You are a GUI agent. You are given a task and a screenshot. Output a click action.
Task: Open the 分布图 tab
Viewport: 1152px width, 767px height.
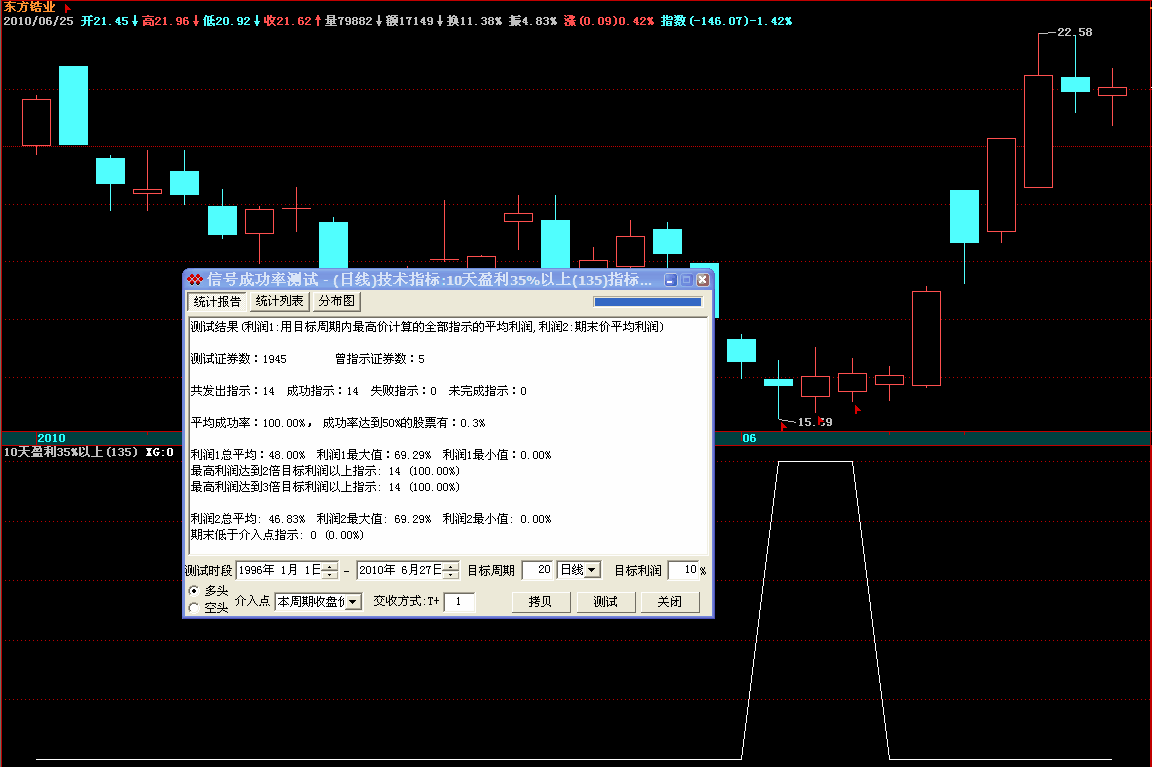pos(337,301)
